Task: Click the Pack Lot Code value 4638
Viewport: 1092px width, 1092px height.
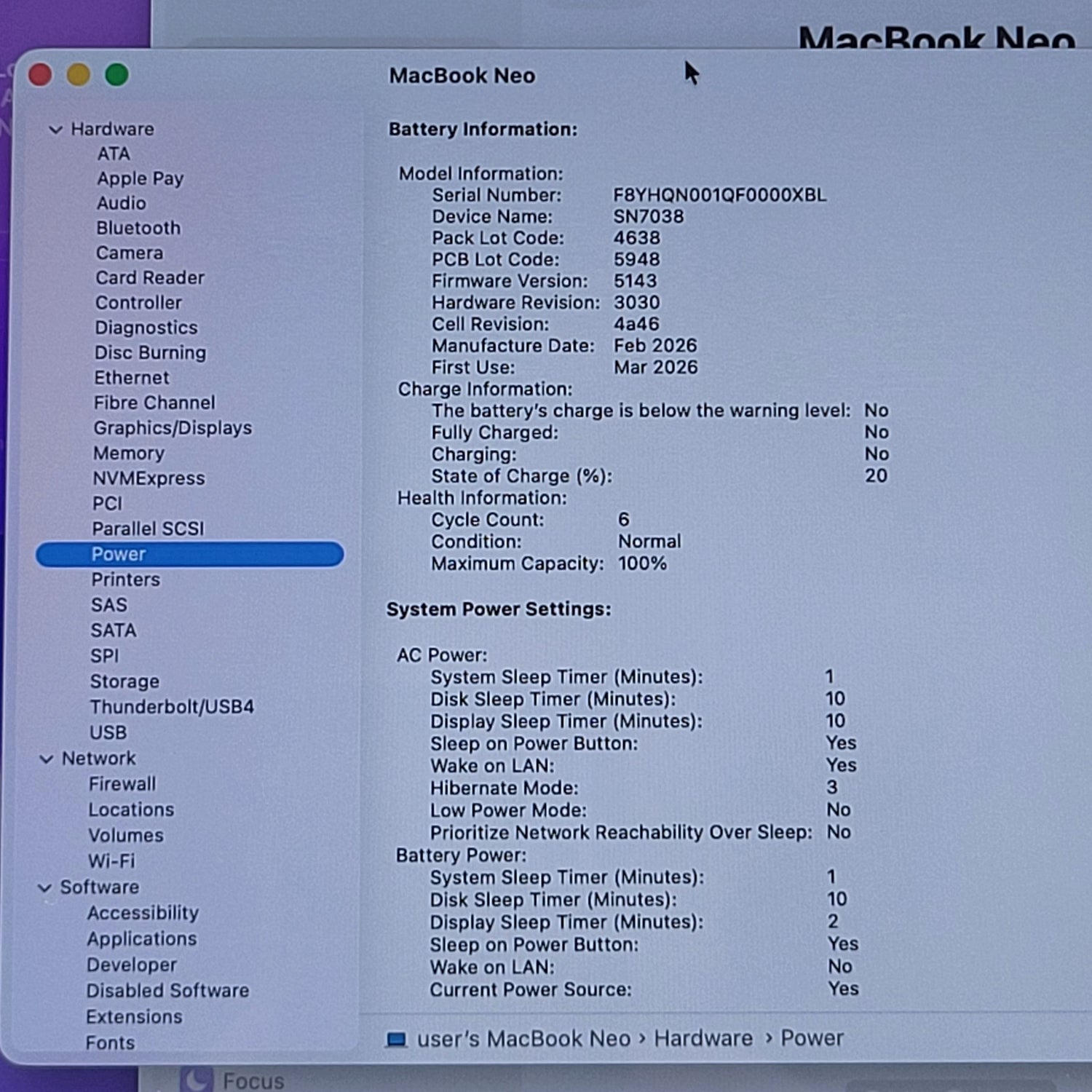Action: pyautogui.click(x=637, y=239)
